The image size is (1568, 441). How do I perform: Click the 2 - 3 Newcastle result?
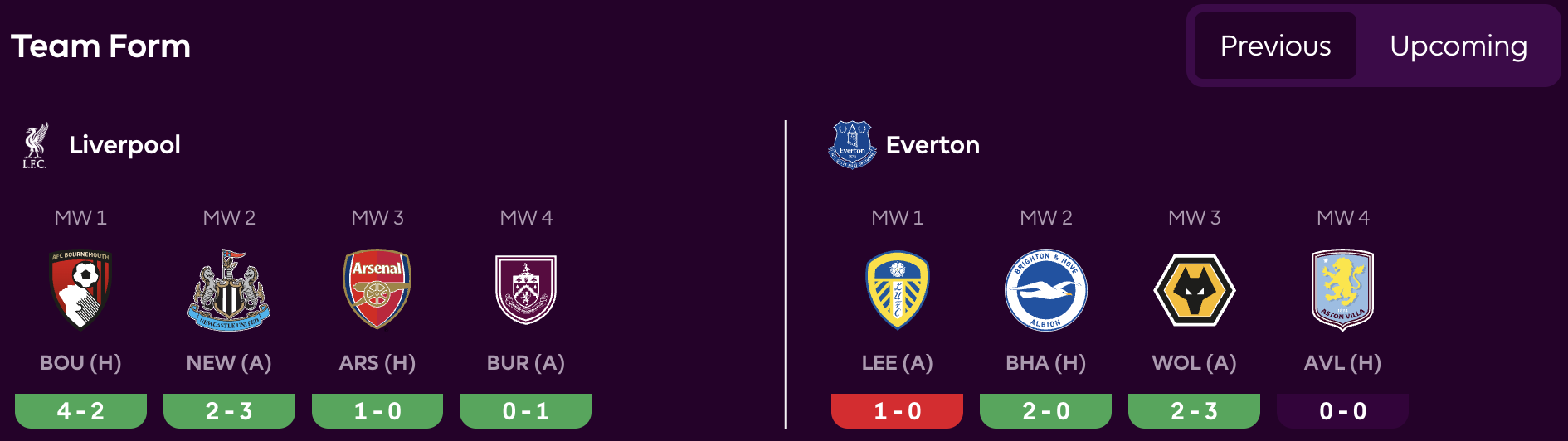tap(229, 411)
